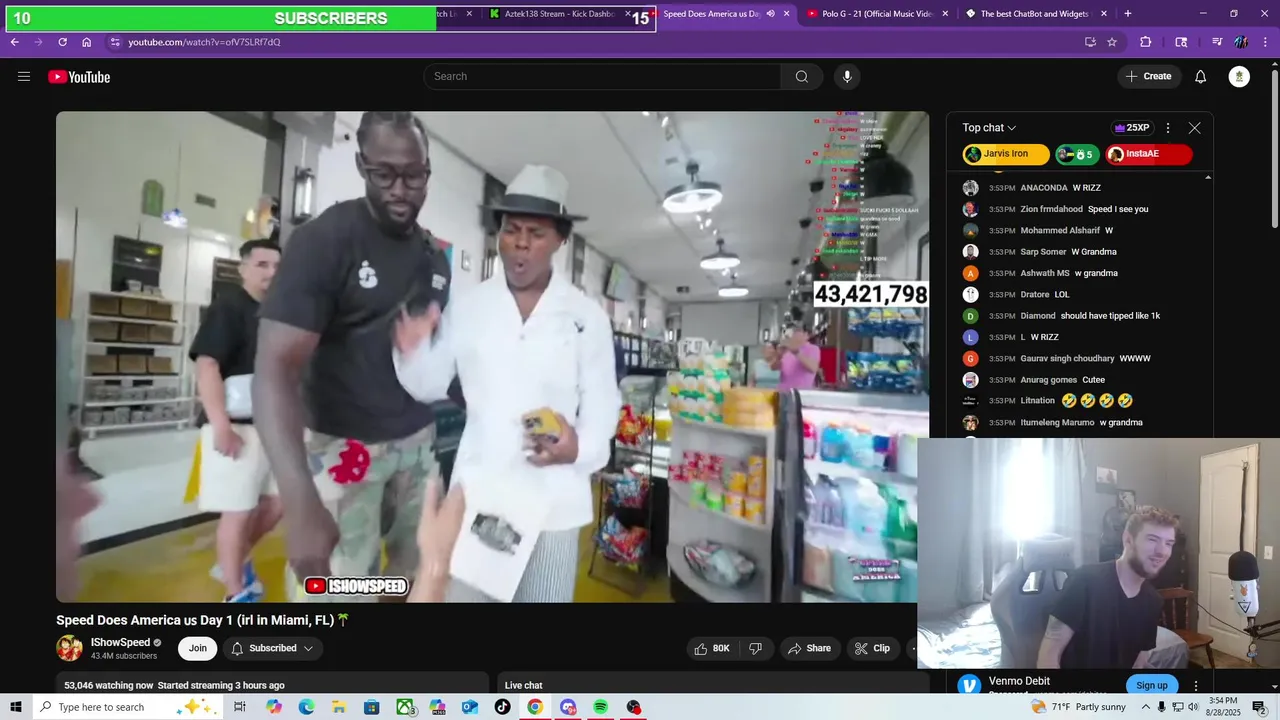Screen dimensions: 1280x720
Task: Sign up on the Venmo Debit ad
Action: pyautogui.click(x=1151, y=685)
